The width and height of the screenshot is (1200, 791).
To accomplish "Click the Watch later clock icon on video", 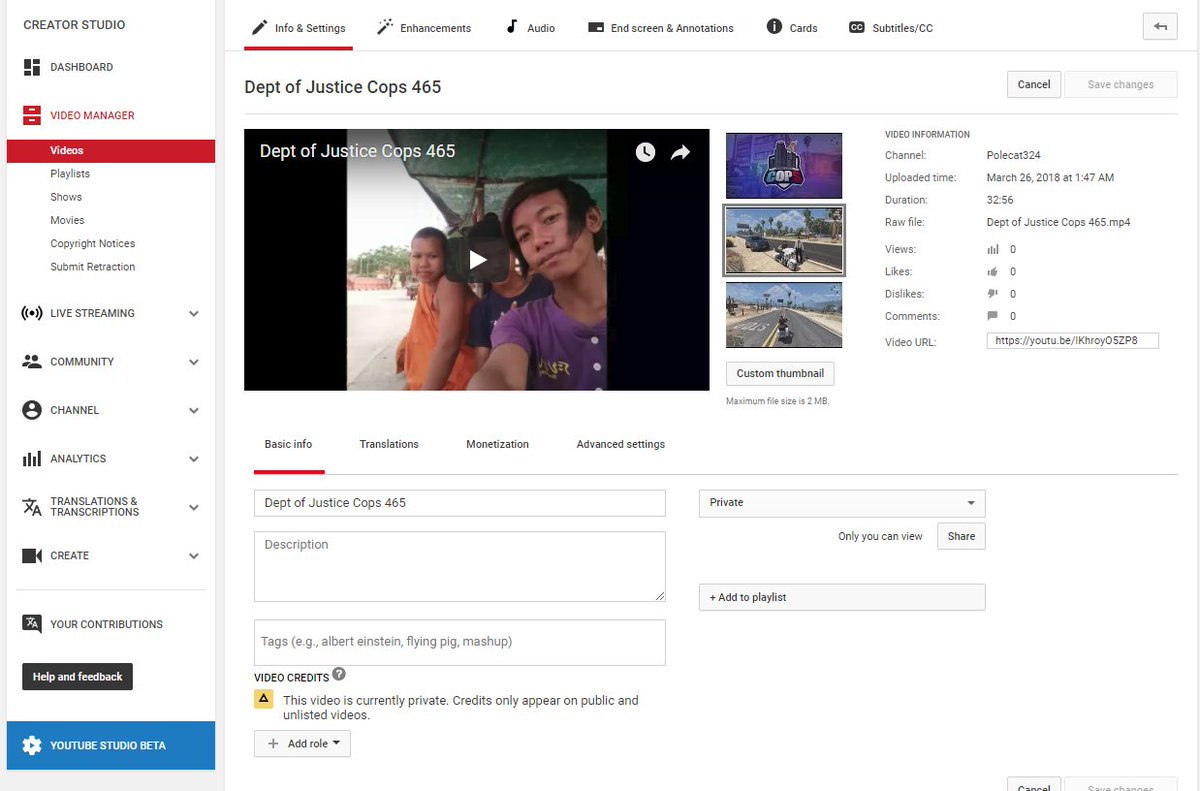I will (x=645, y=152).
